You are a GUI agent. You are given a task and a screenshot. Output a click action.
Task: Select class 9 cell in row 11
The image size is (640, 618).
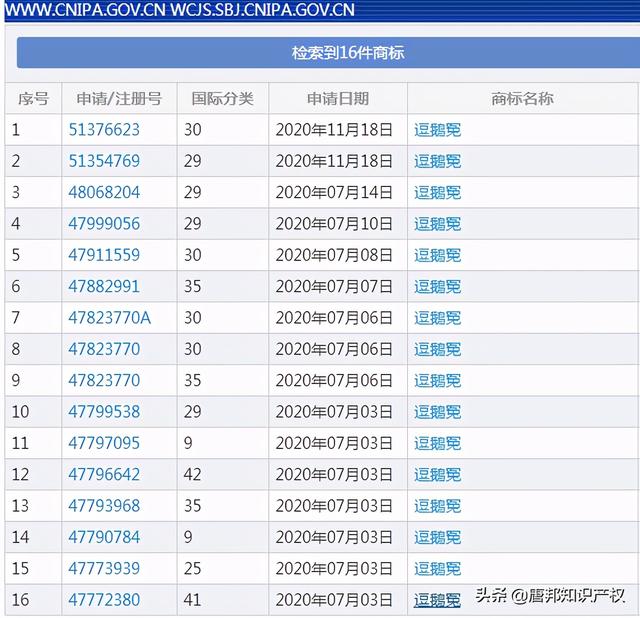[223, 443]
